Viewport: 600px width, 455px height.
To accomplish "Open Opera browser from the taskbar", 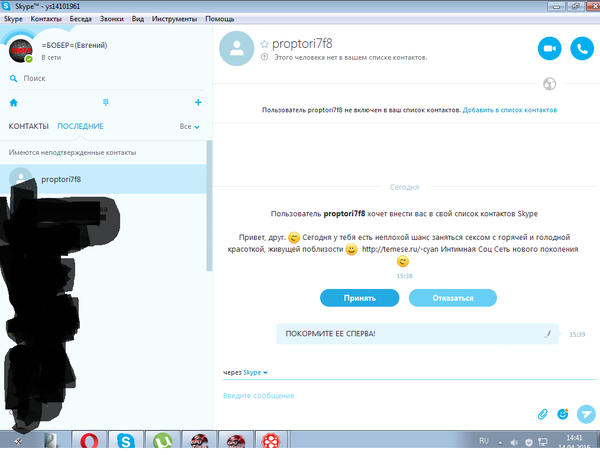I will point(90,441).
